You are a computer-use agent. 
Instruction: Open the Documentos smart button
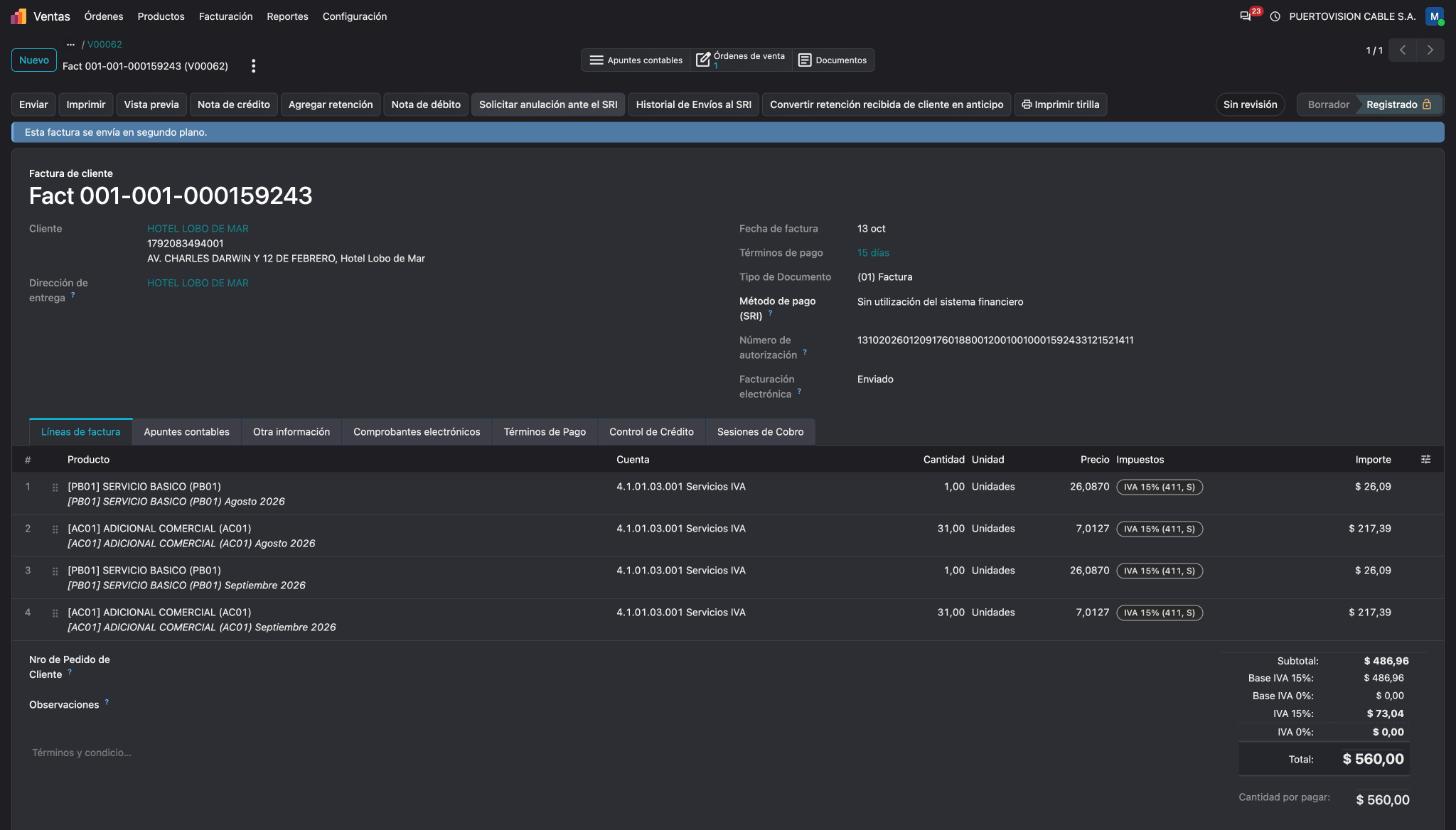click(x=833, y=60)
